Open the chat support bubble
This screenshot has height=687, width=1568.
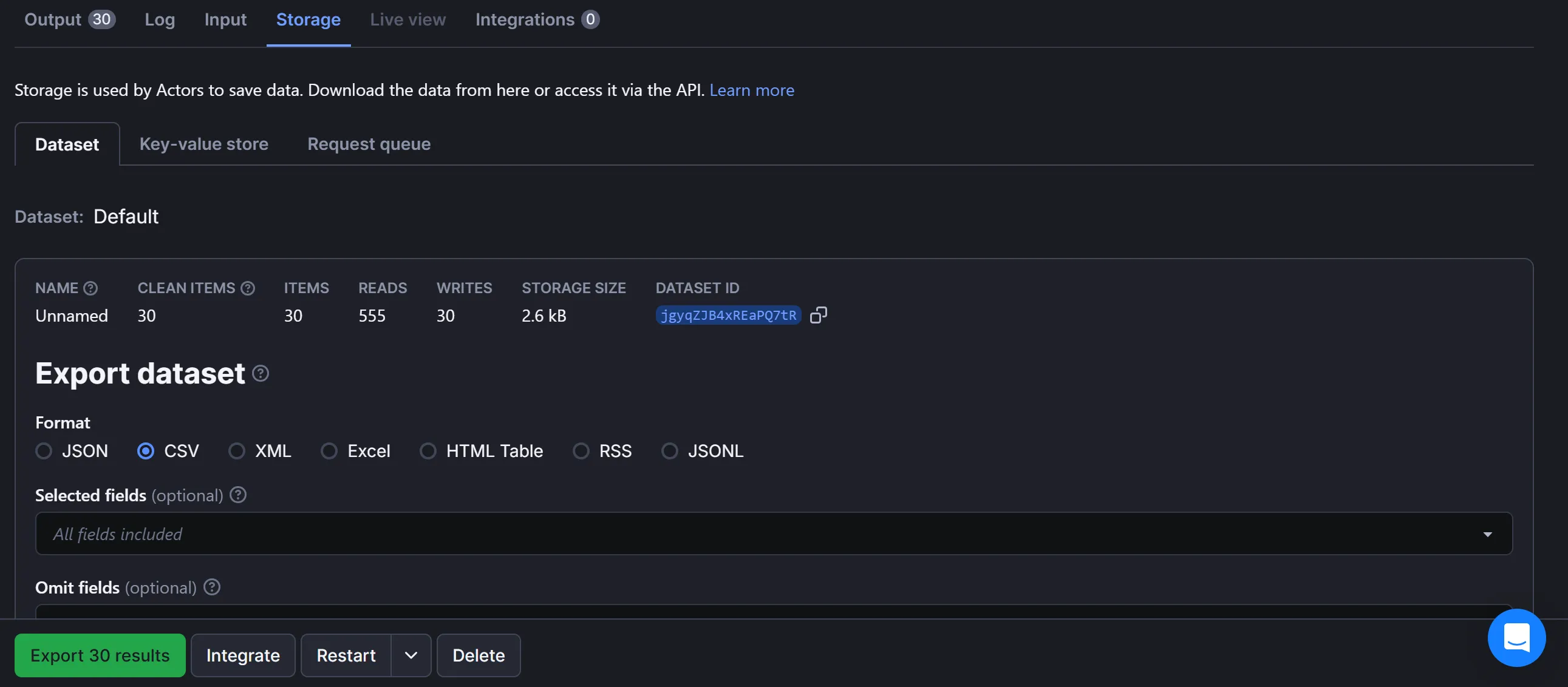click(x=1516, y=637)
